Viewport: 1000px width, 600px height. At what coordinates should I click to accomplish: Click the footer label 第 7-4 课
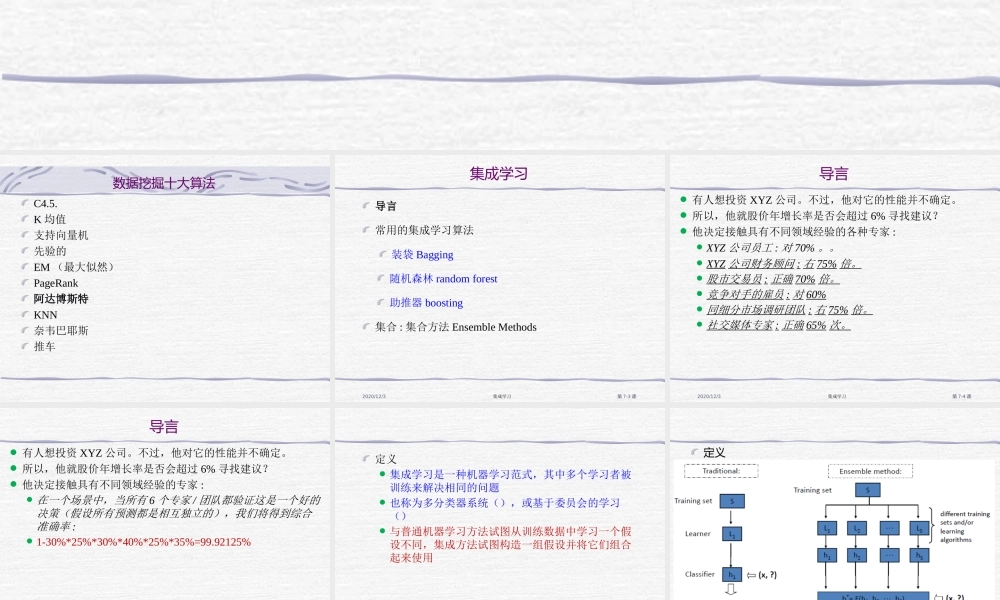point(961,397)
